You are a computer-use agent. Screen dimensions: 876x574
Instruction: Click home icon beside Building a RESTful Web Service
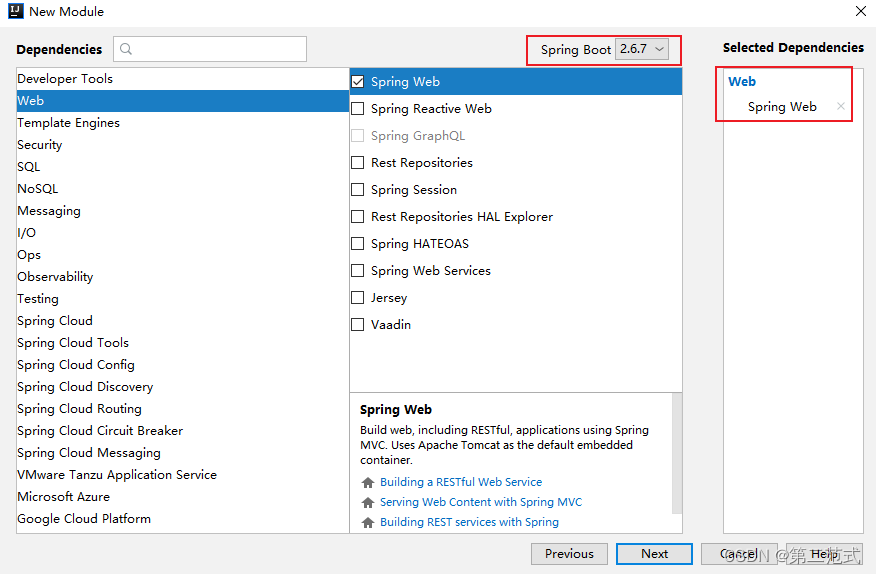coord(368,482)
